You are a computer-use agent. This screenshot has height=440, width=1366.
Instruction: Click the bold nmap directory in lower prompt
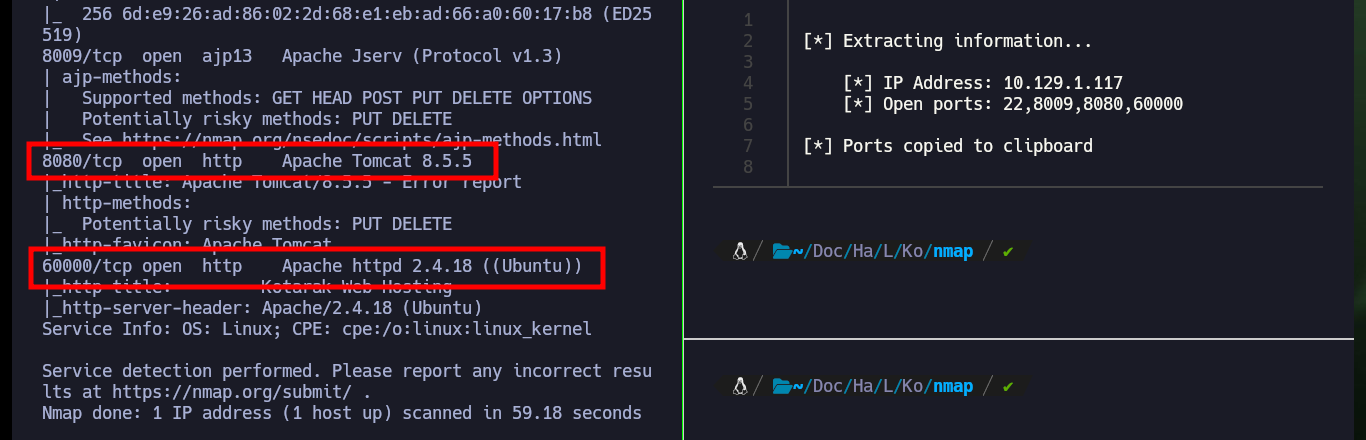(x=953, y=386)
